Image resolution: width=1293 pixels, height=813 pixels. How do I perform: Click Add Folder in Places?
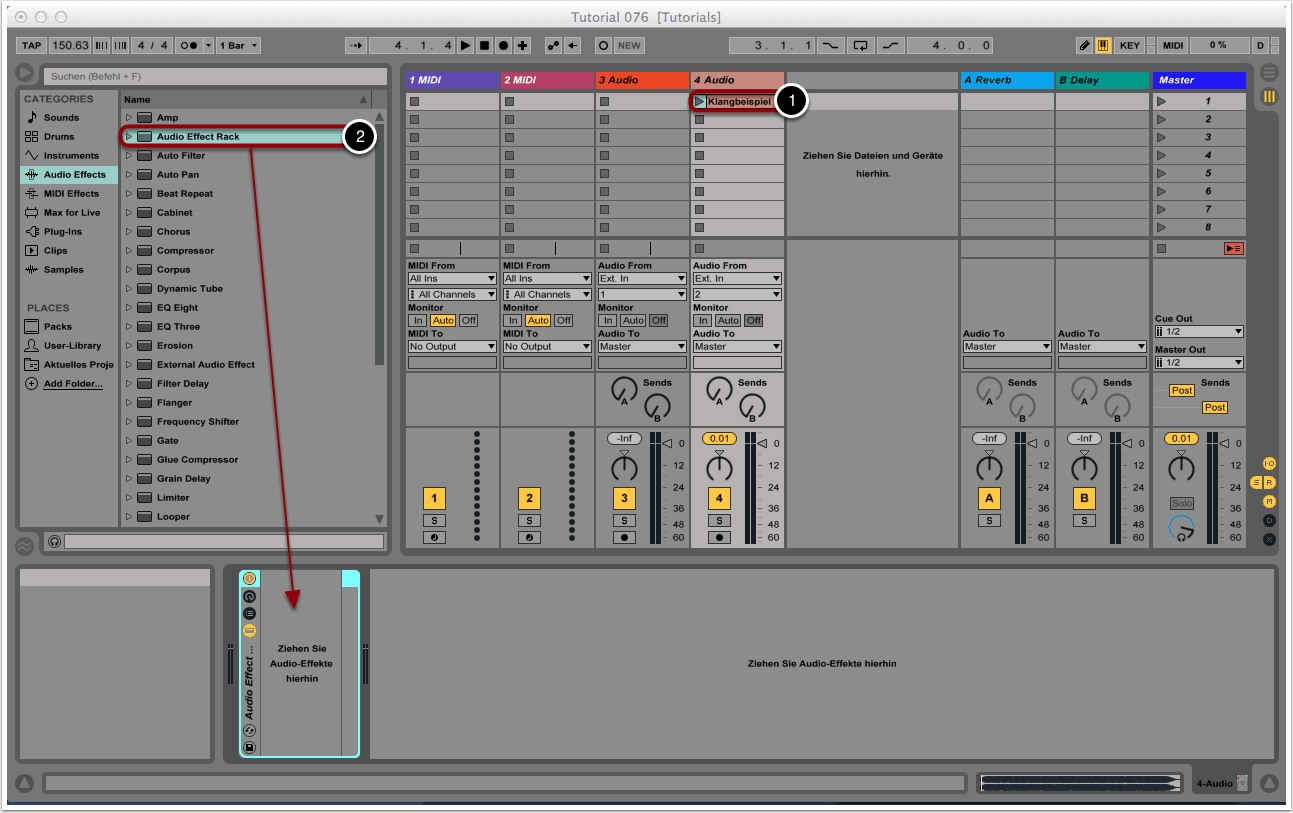(72, 383)
